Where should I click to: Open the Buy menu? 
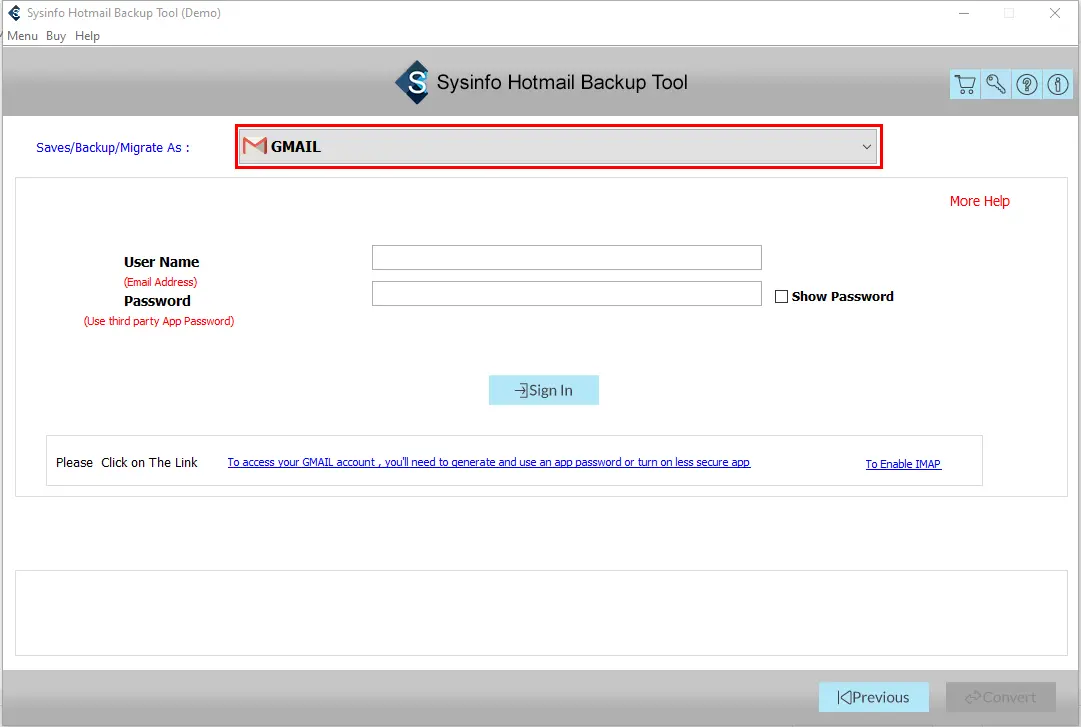click(x=56, y=36)
